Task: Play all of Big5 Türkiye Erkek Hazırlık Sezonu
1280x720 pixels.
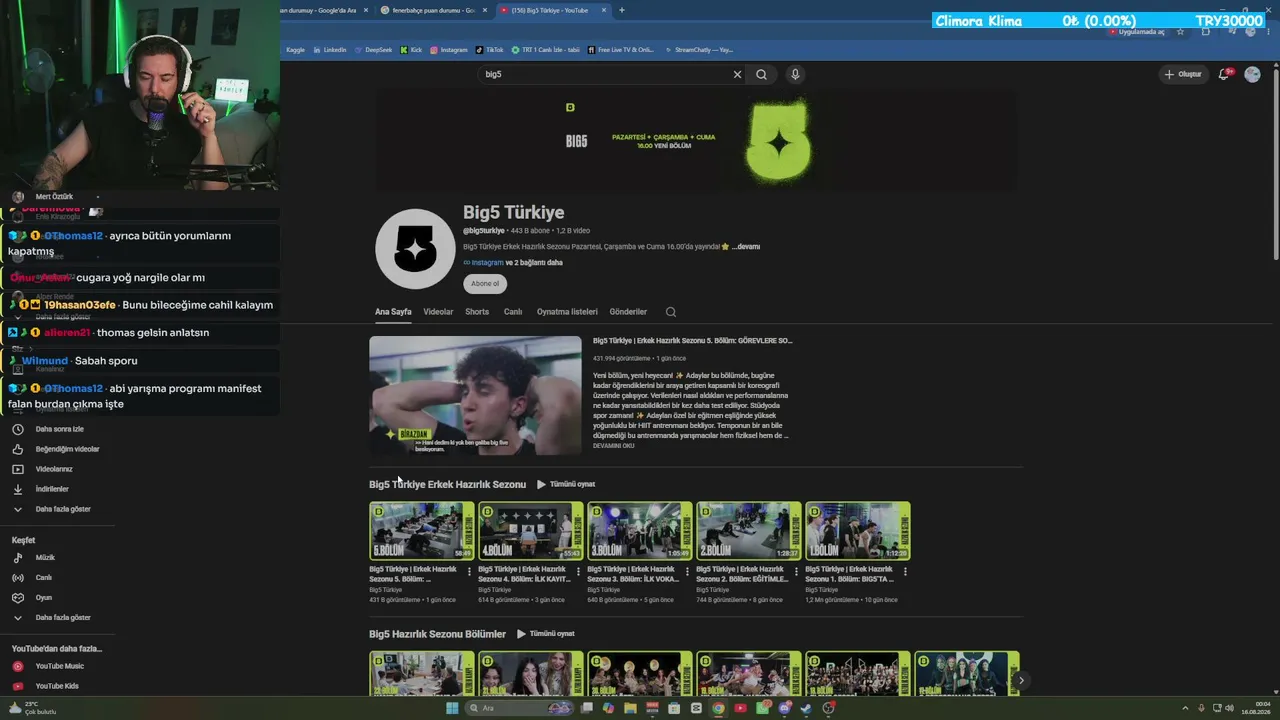Action: pyautogui.click(x=566, y=484)
